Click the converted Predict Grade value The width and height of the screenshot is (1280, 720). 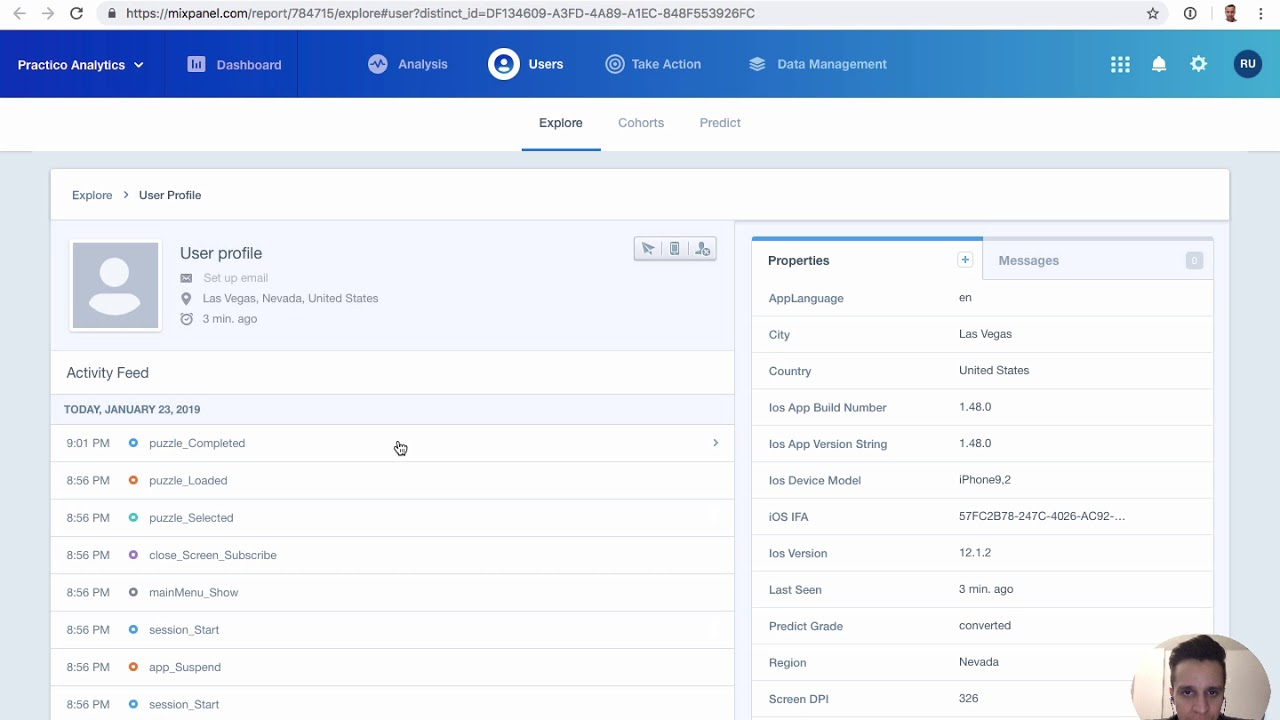tap(985, 626)
